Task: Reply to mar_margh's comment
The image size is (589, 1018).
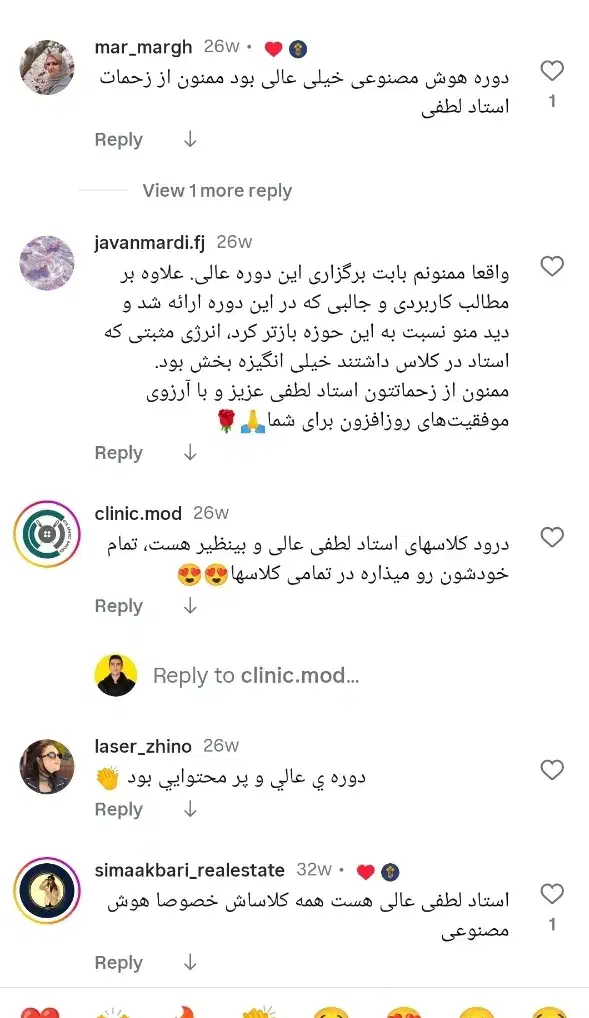Action: [118, 140]
